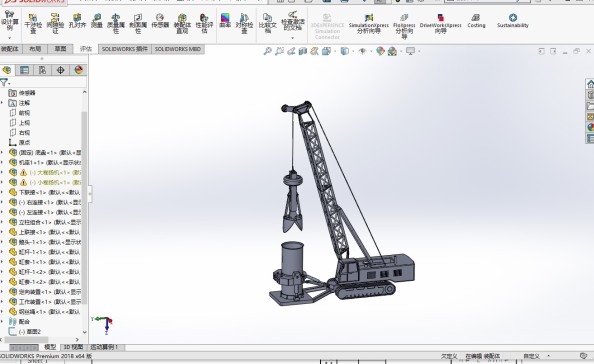The height and width of the screenshot is (364, 594).
Task: Click the task pane home icon at right edge
Action: [590, 84]
